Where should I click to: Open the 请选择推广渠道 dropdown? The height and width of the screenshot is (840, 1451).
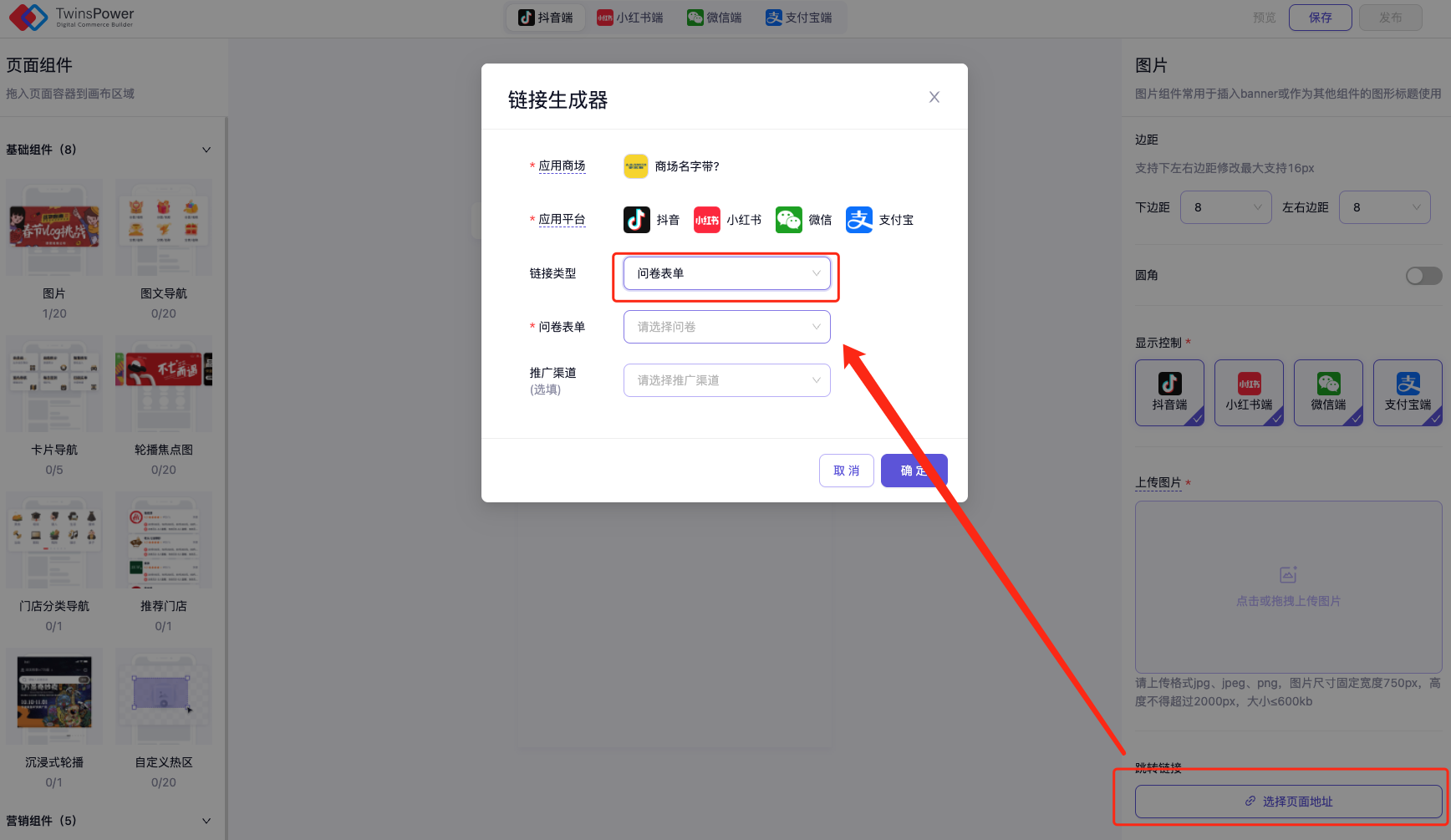tap(726, 380)
